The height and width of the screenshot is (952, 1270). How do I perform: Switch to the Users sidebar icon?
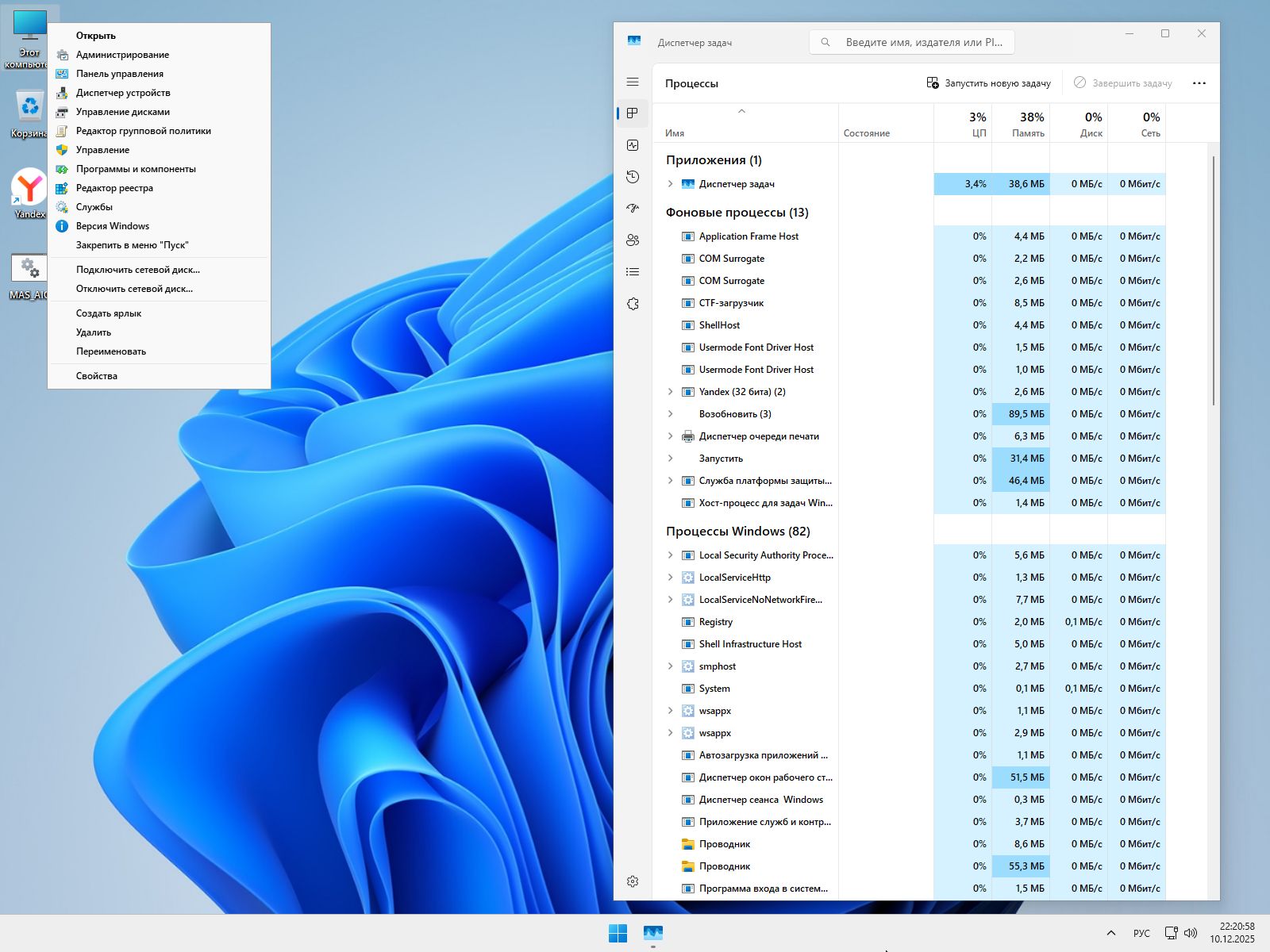[633, 240]
